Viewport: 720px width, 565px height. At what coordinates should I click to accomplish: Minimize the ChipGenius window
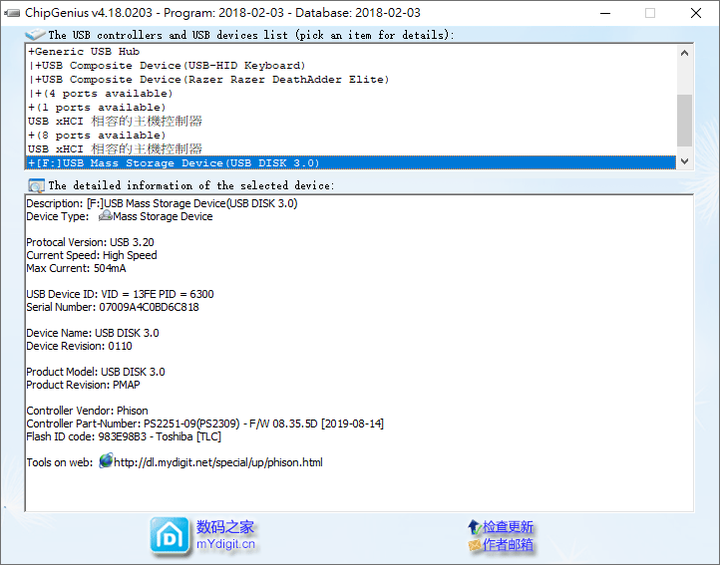coord(605,13)
